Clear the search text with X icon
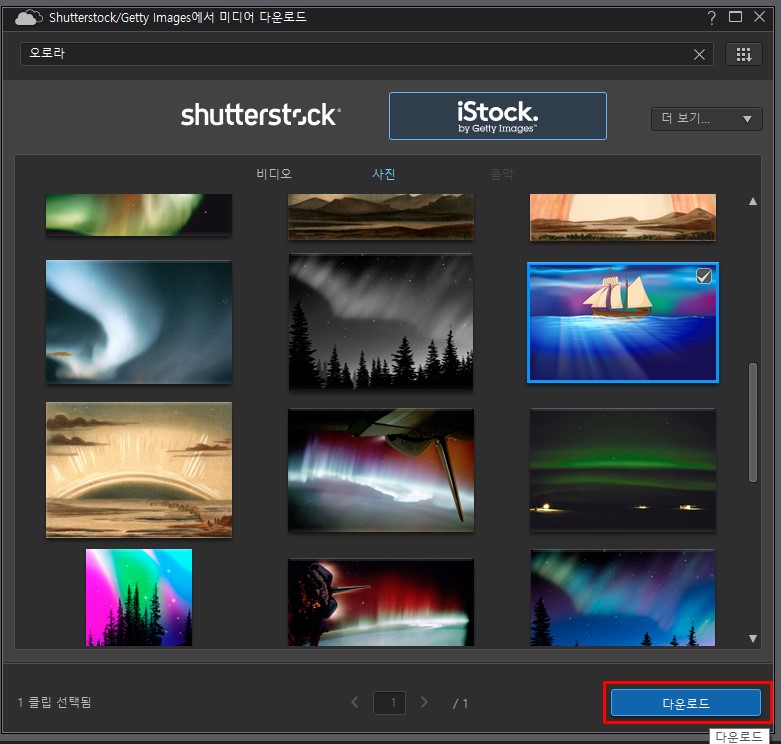The image size is (781, 744). (699, 54)
